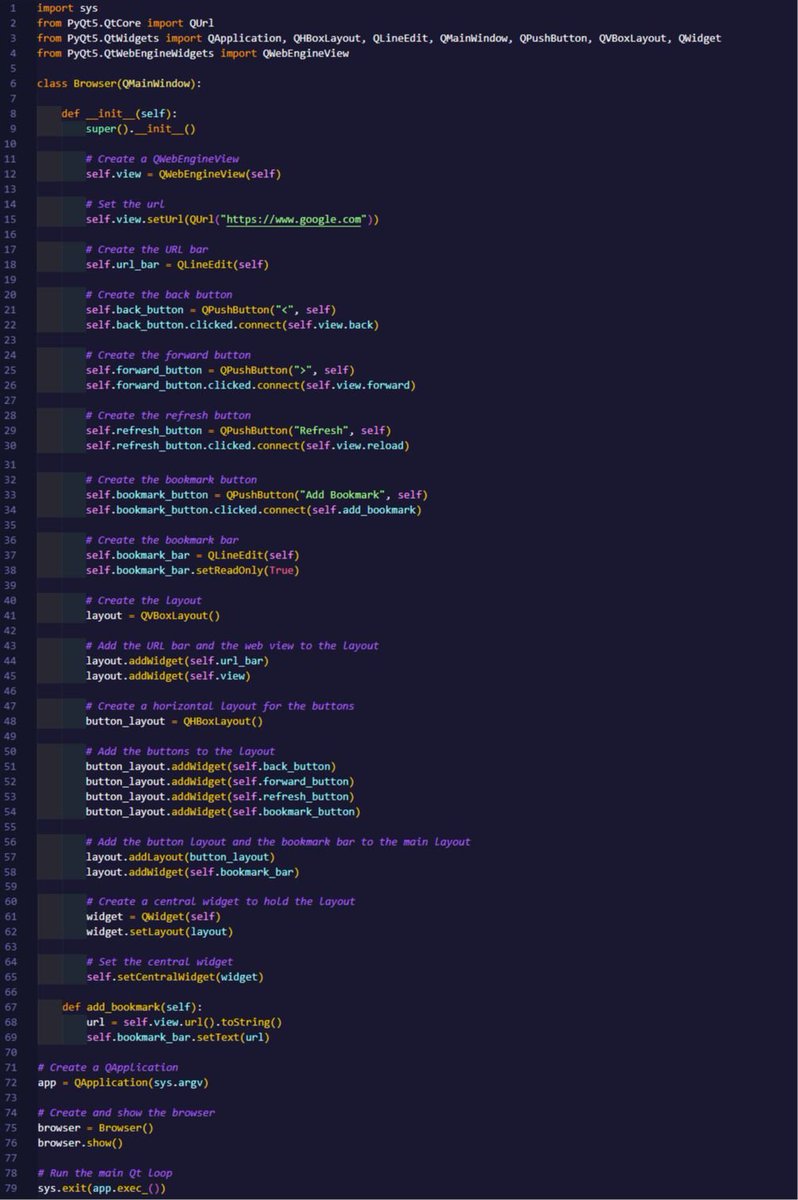Click line number 67 in the gutter

coord(10,1007)
